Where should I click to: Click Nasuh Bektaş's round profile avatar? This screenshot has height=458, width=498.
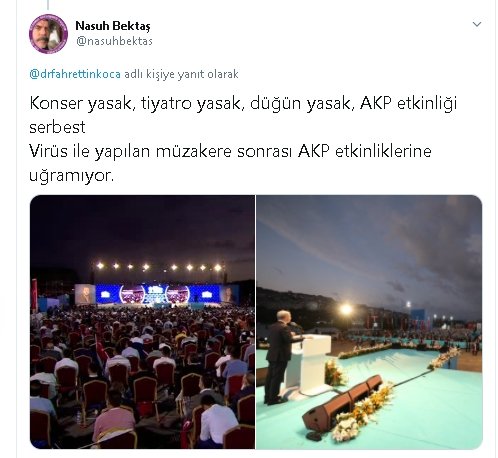click(x=48, y=34)
